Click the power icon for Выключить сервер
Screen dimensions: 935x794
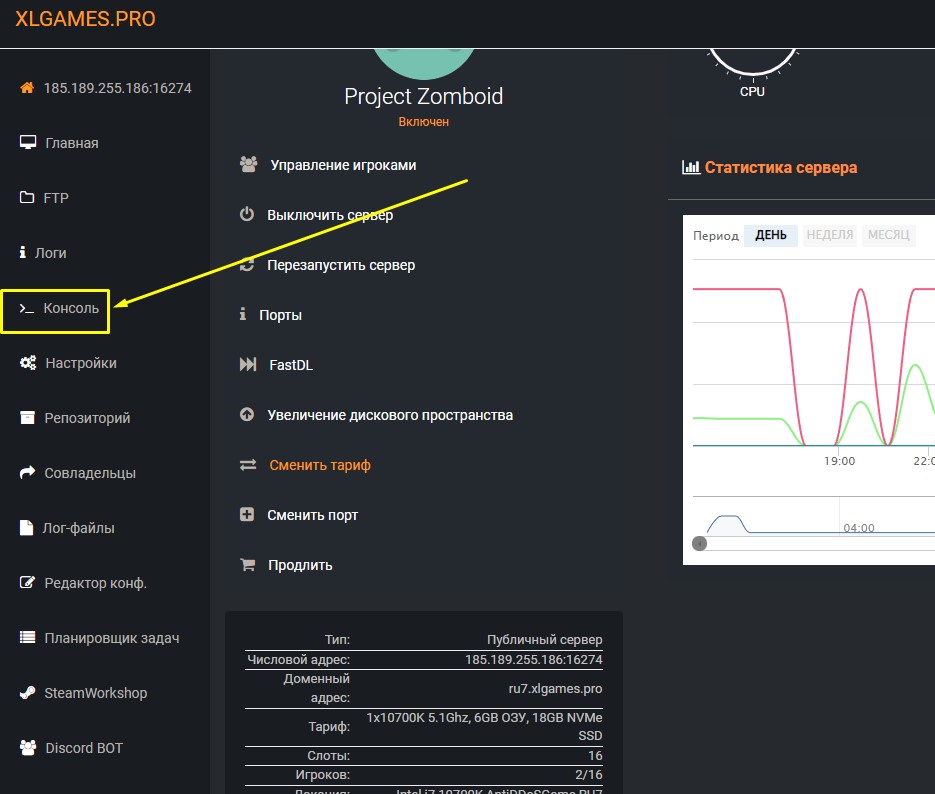(x=247, y=214)
